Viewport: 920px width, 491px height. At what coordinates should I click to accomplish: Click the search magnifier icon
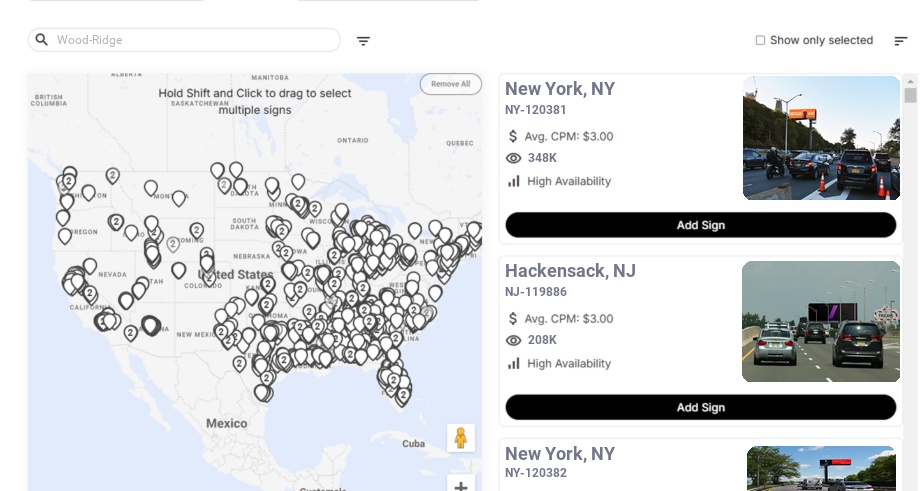[x=42, y=40]
